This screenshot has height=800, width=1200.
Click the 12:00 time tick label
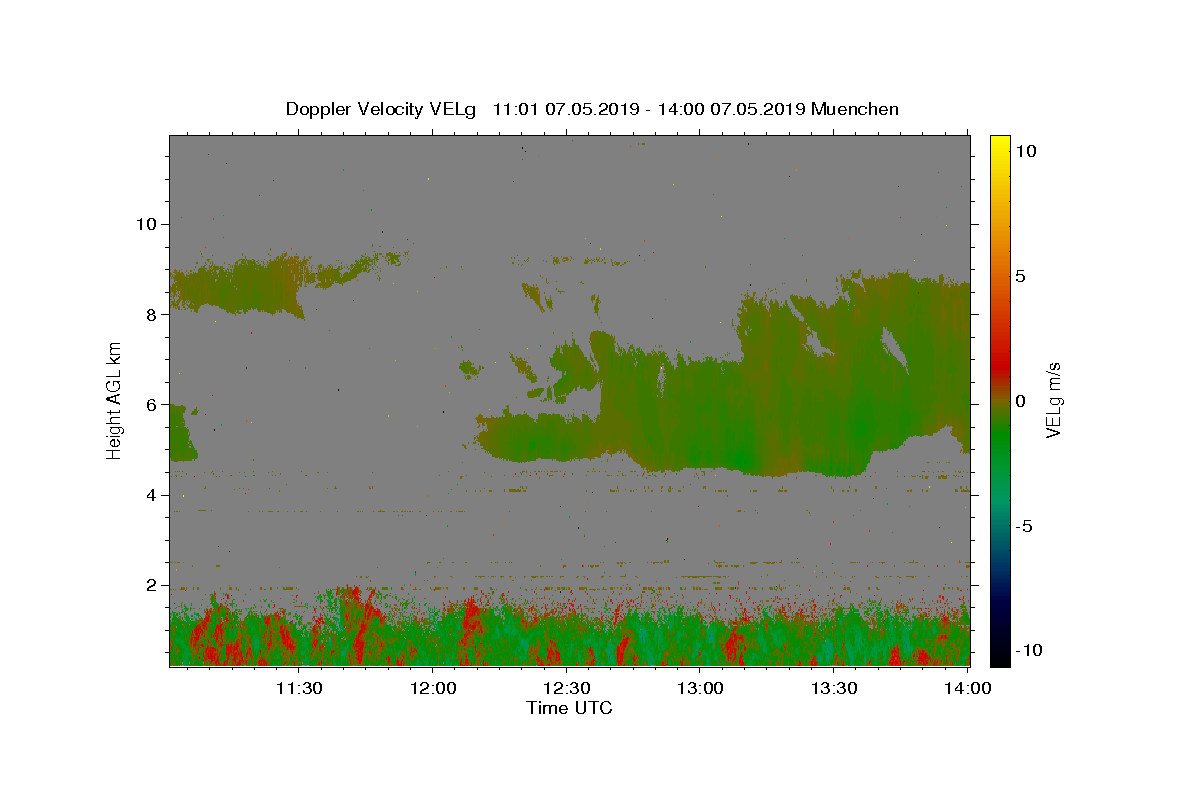433,688
